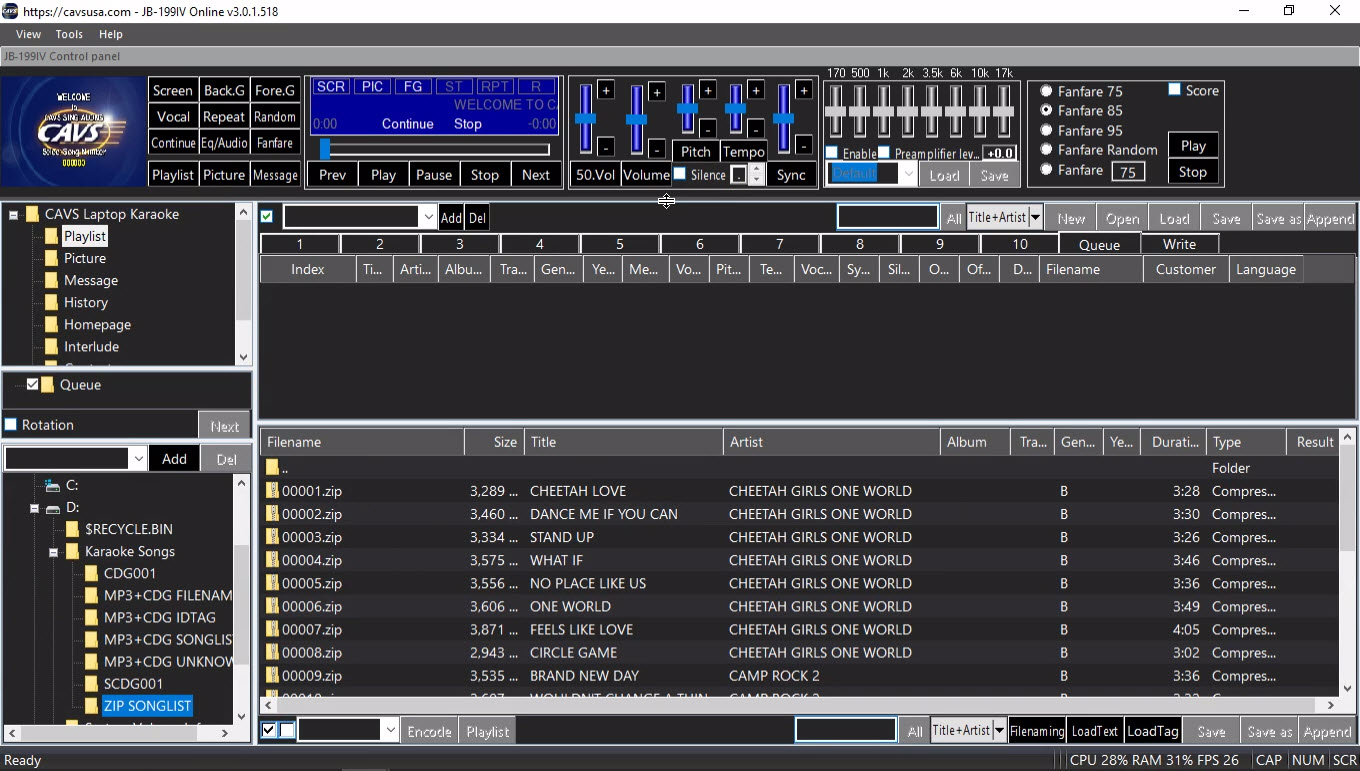Click the 00001.zip file icon
Image resolution: width=1360 pixels, height=771 pixels.
click(x=272, y=491)
